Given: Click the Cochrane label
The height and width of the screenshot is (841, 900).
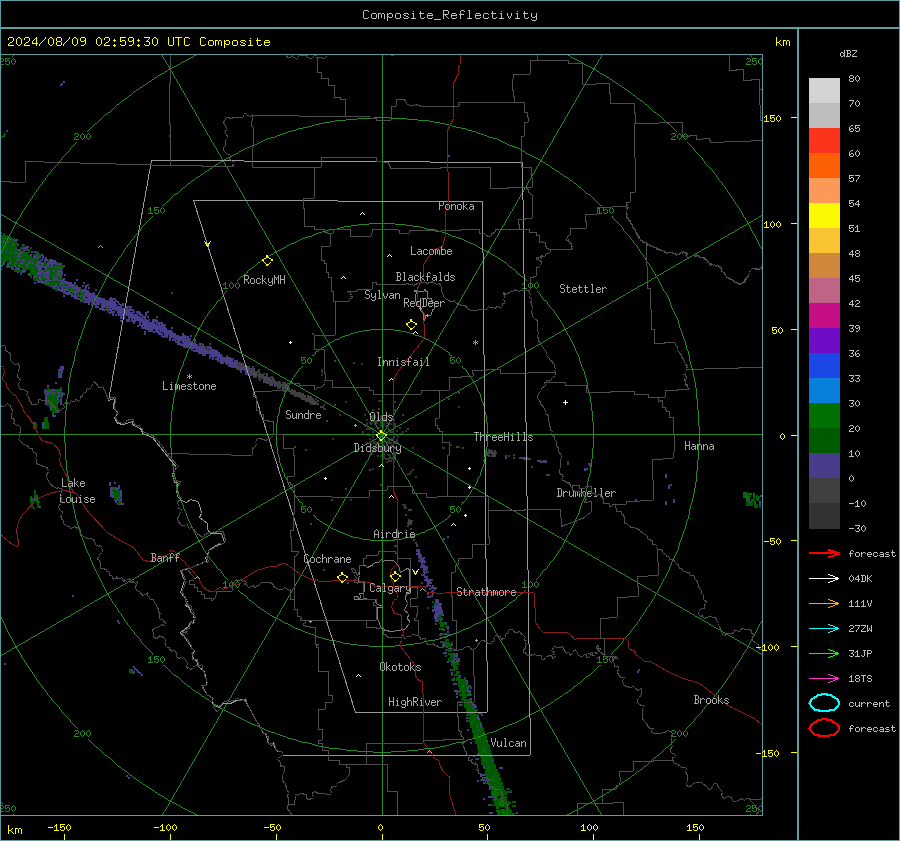Looking at the screenshot, I should click(x=327, y=559).
